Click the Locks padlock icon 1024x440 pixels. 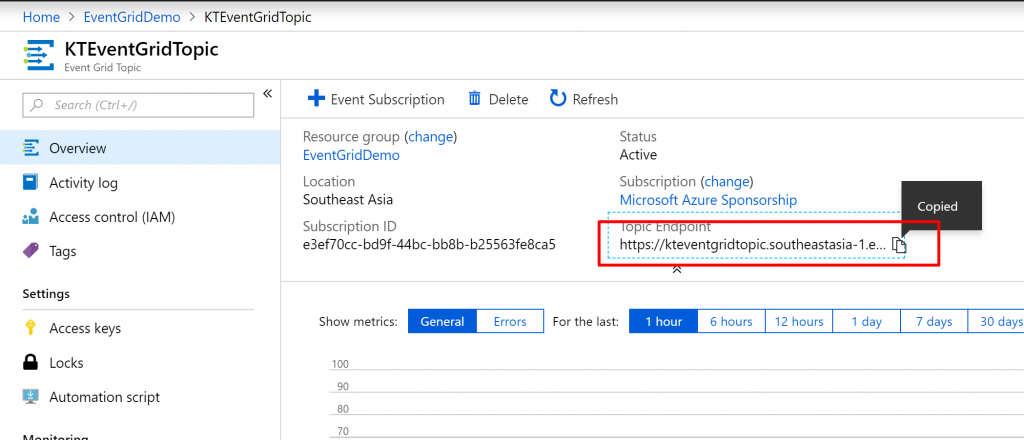click(x=30, y=362)
